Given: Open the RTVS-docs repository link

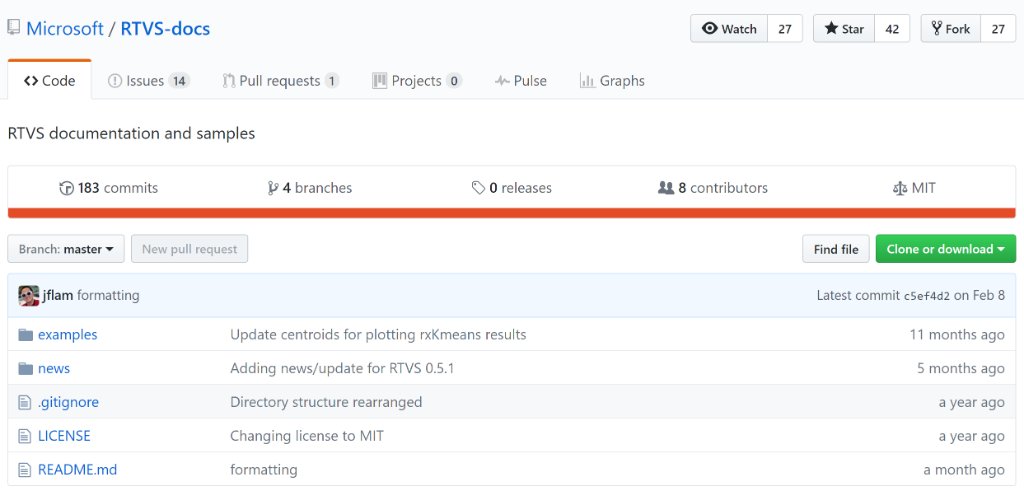Looking at the screenshot, I should pyautogui.click(x=165, y=29).
